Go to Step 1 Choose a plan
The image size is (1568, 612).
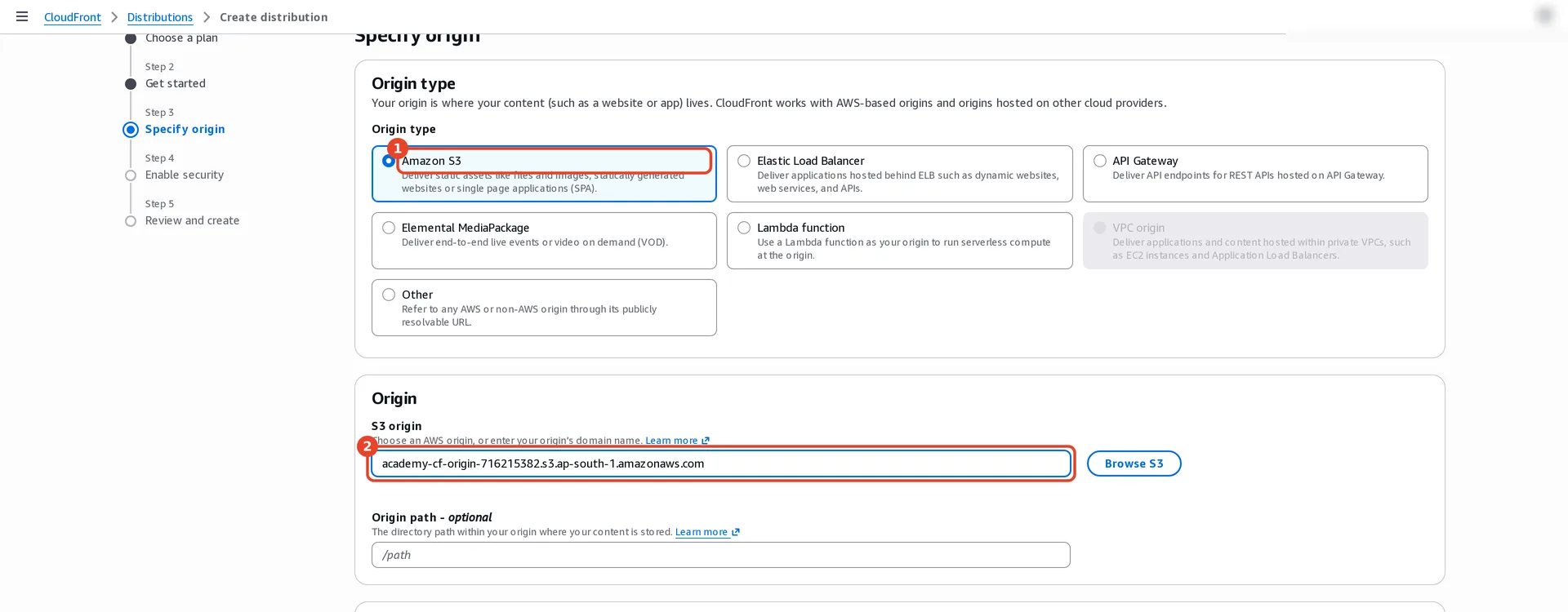(x=181, y=38)
